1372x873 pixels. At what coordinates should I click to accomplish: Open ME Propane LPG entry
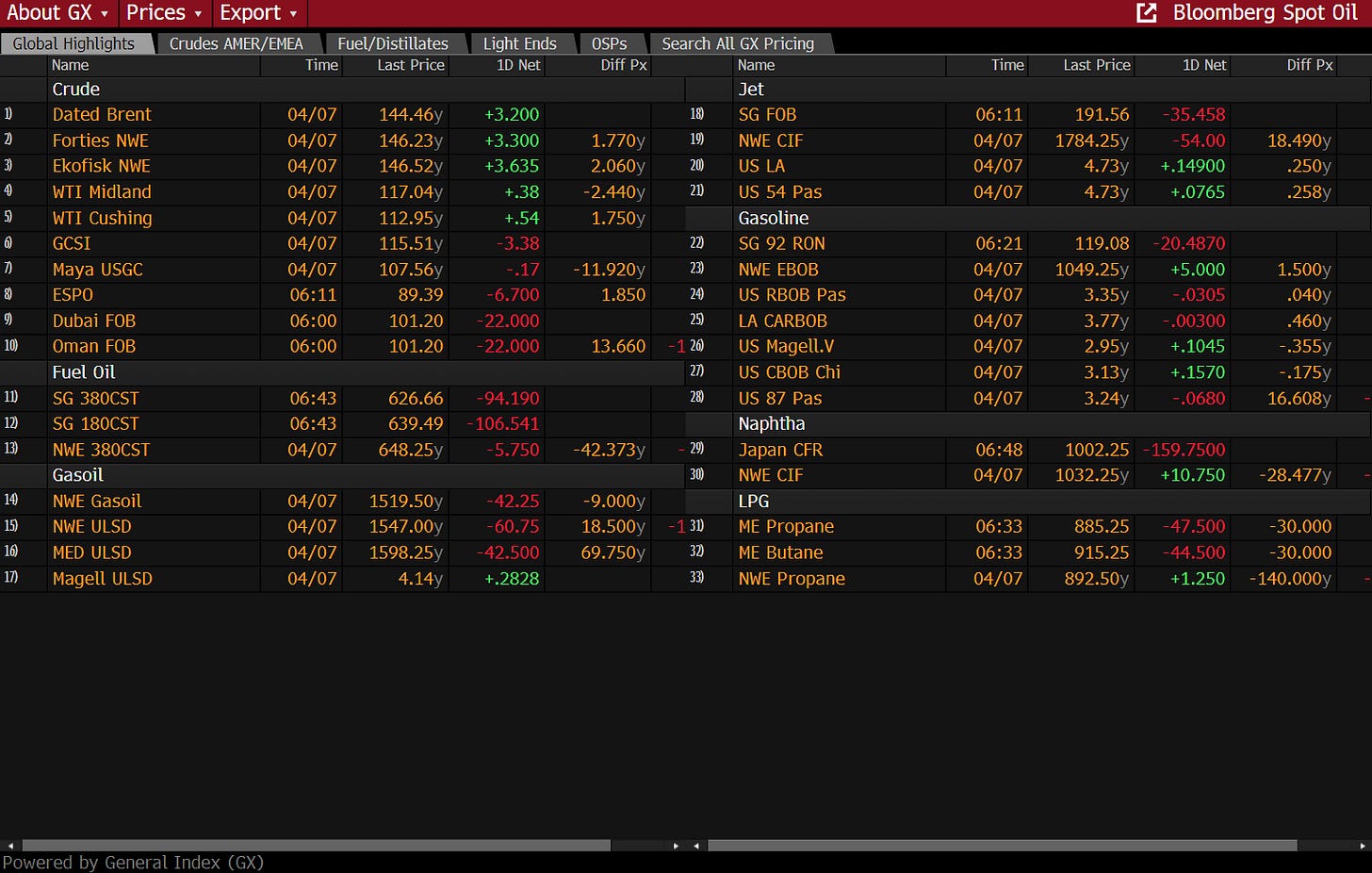pyautogui.click(x=1029, y=527)
